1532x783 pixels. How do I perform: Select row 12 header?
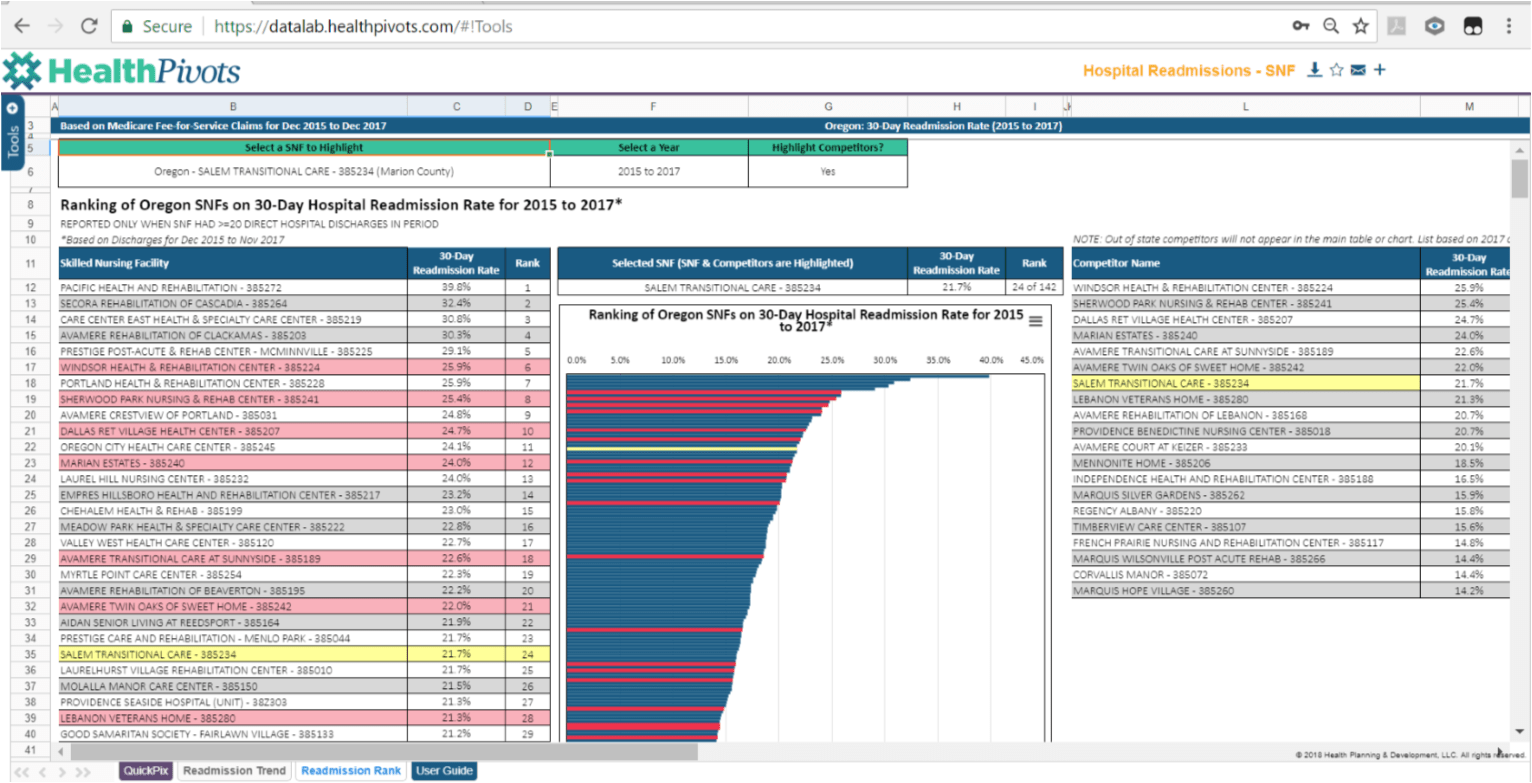[x=30, y=287]
